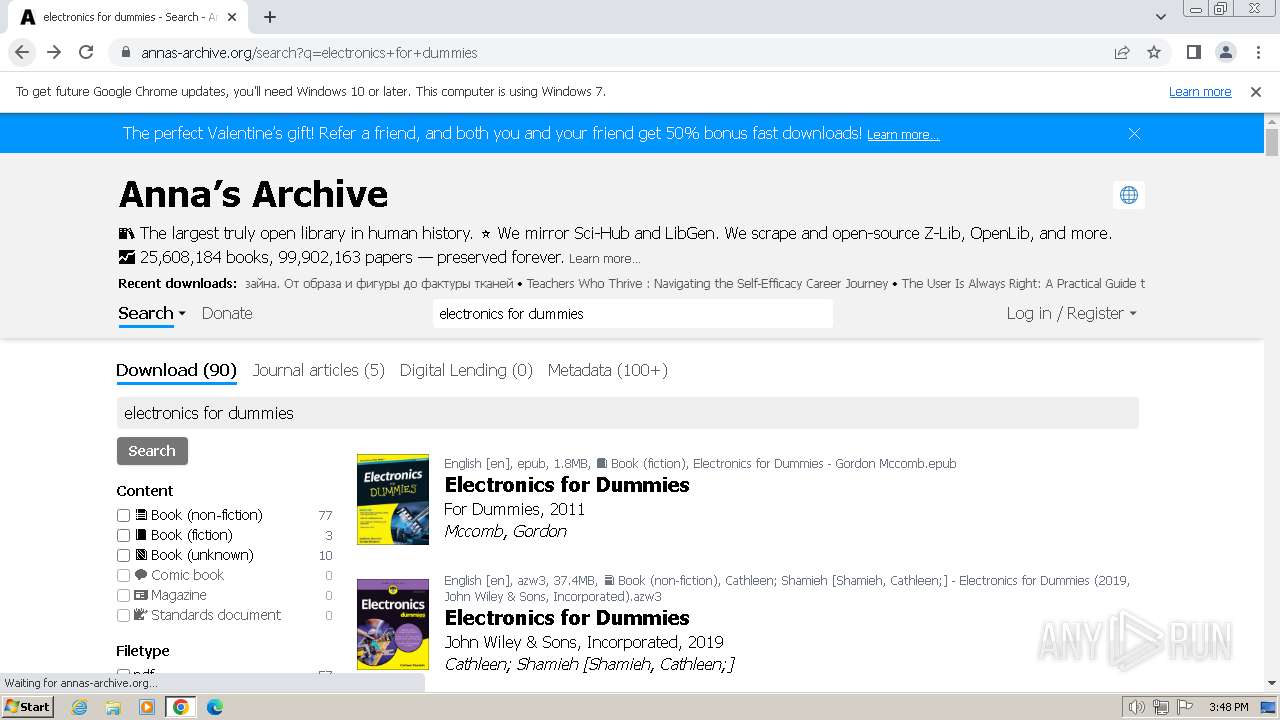The height and width of the screenshot is (720, 1280).
Task: Click The User Is Always Right recent download
Action: (1023, 284)
